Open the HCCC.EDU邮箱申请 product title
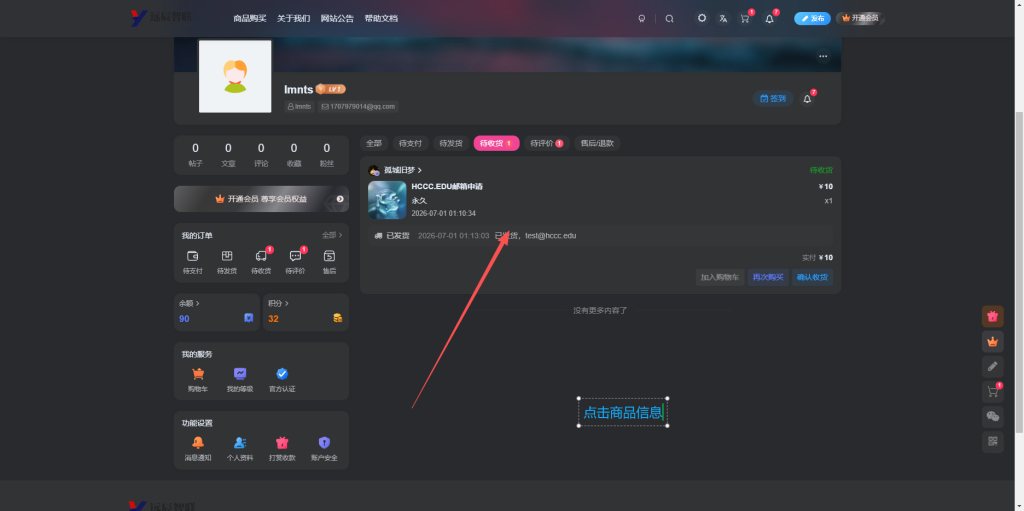This screenshot has height=511, width=1024. [447, 187]
